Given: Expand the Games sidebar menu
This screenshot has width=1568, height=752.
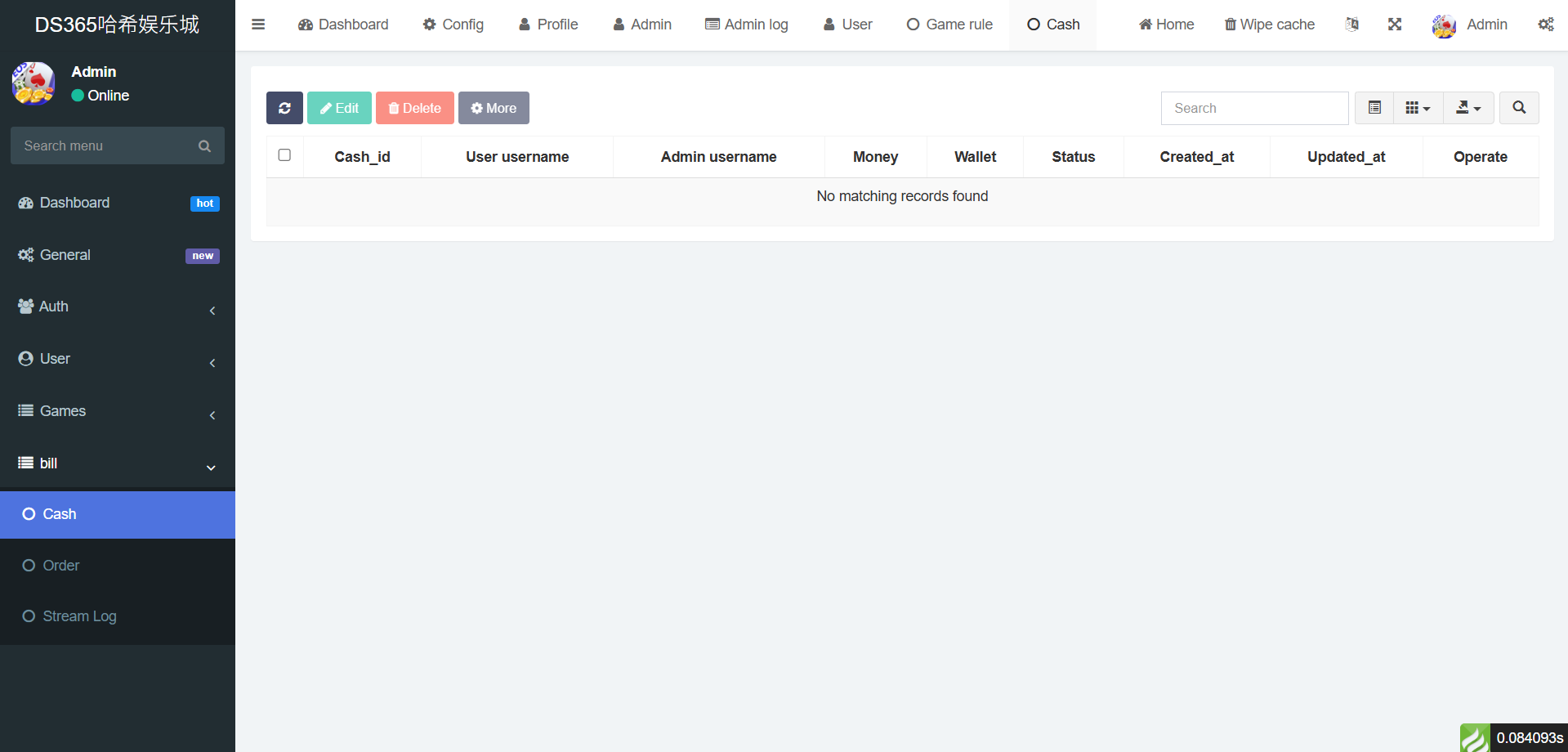Looking at the screenshot, I should 118,411.
